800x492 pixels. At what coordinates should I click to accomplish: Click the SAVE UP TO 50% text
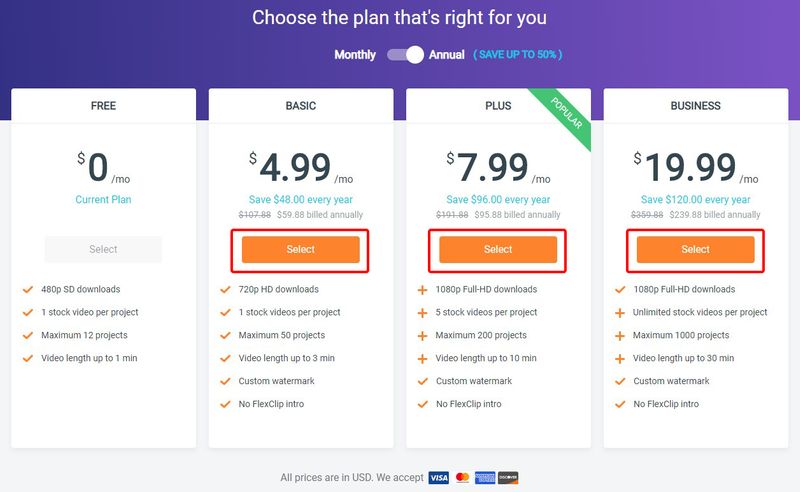click(x=518, y=55)
